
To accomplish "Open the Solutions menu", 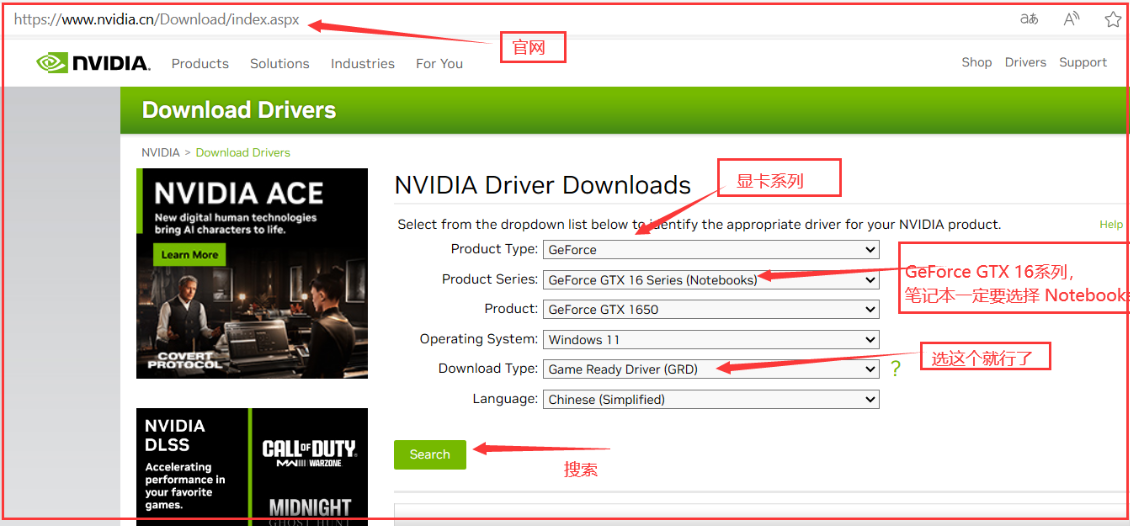I will click(280, 63).
